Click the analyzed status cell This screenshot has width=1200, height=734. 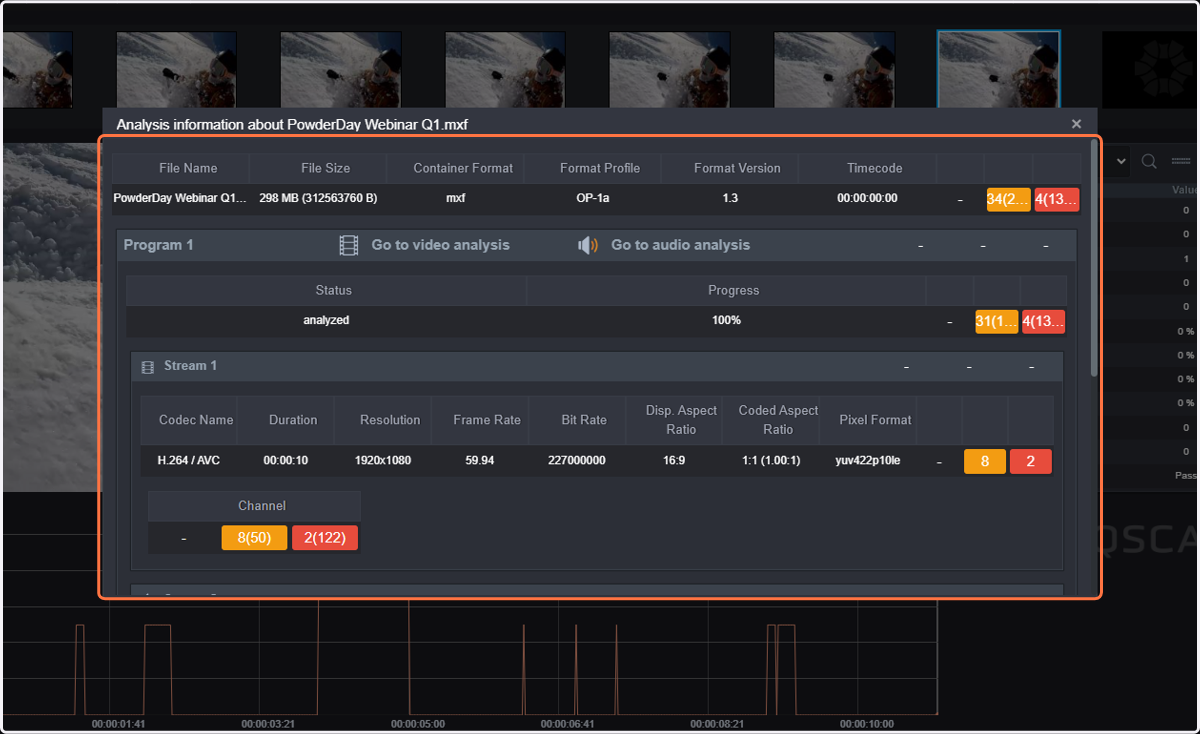326,320
